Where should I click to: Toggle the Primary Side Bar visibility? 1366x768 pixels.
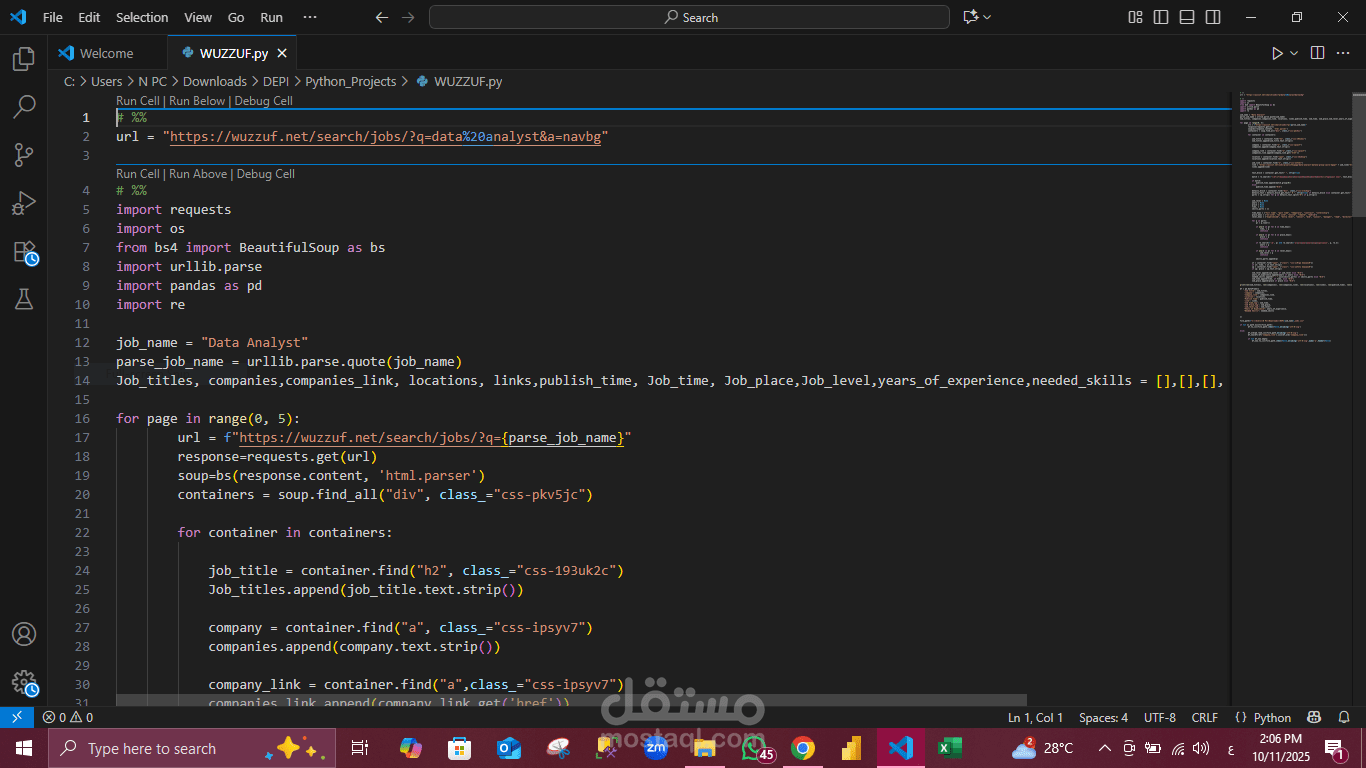[1159, 17]
